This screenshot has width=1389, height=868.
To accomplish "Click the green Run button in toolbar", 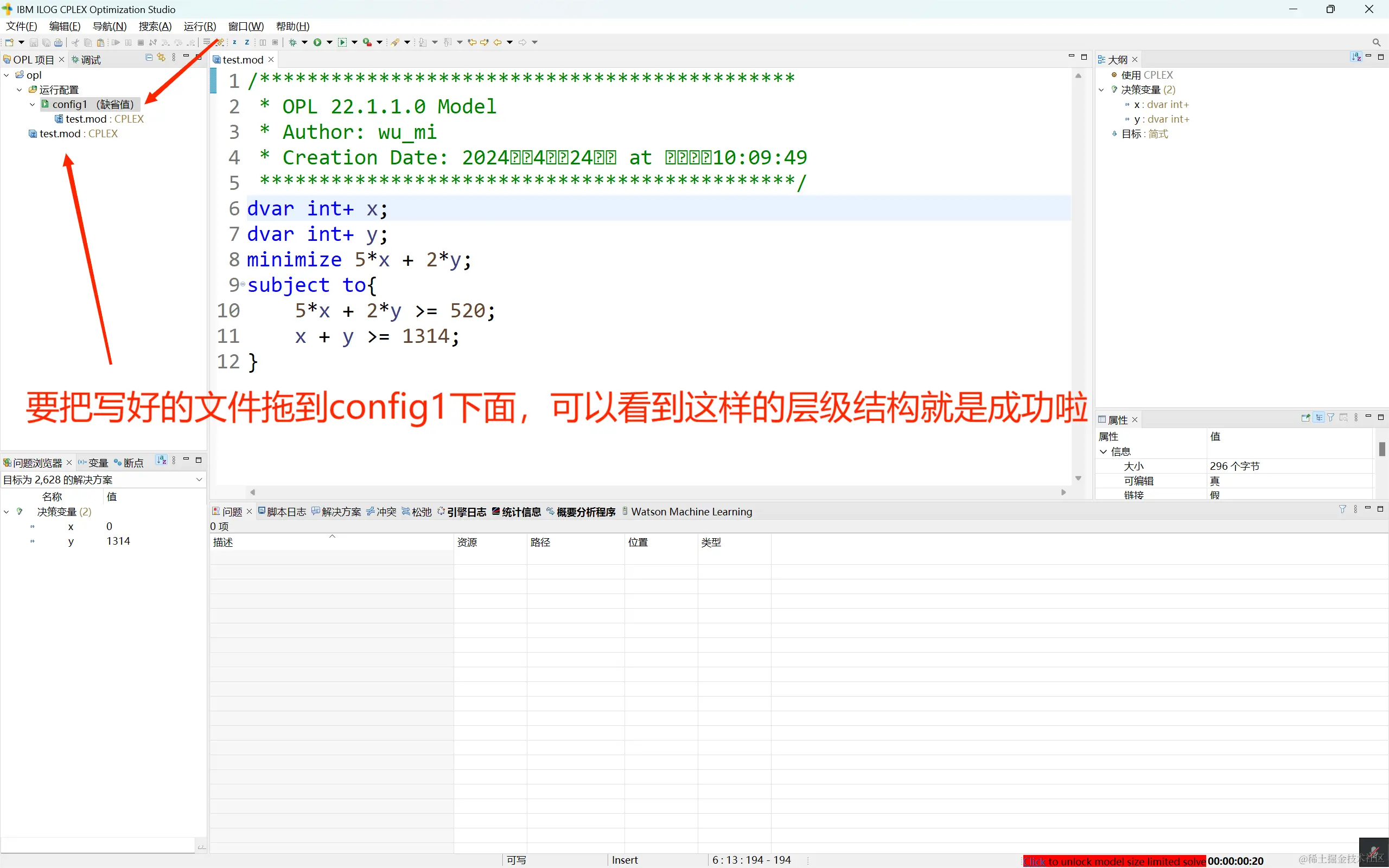I will 317,42.
